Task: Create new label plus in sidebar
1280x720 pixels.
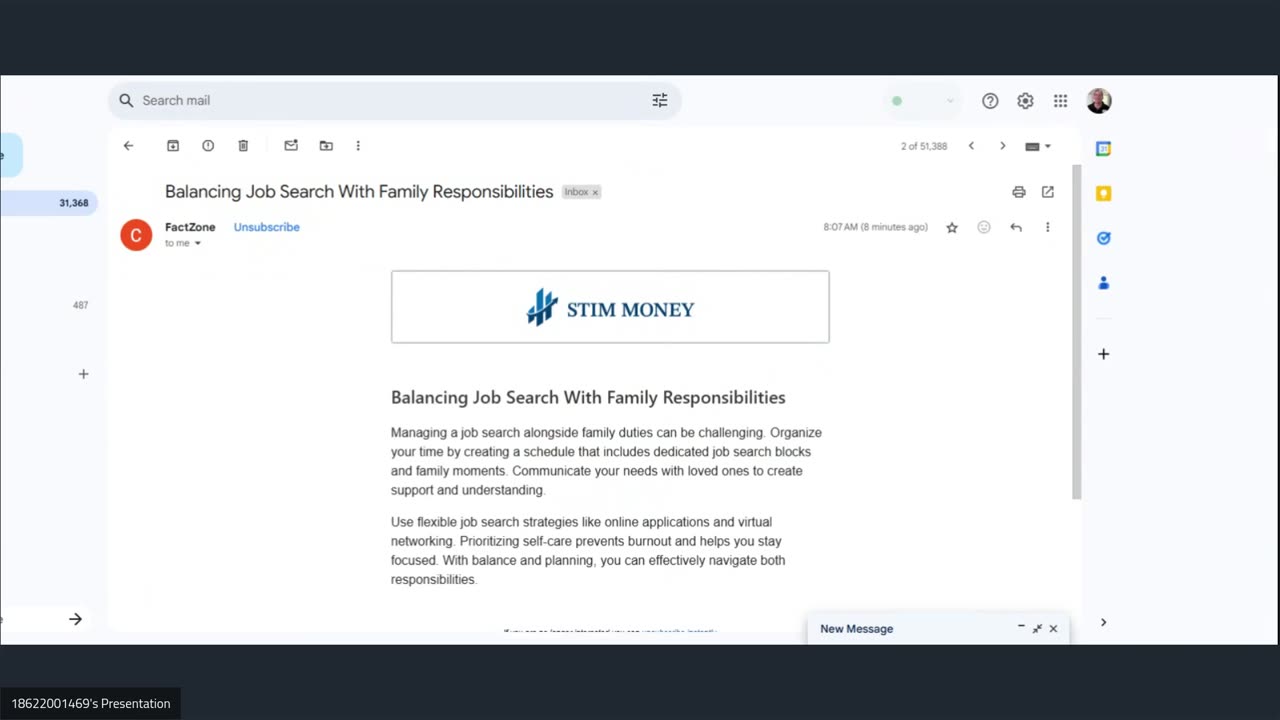Action: coord(83,374)
